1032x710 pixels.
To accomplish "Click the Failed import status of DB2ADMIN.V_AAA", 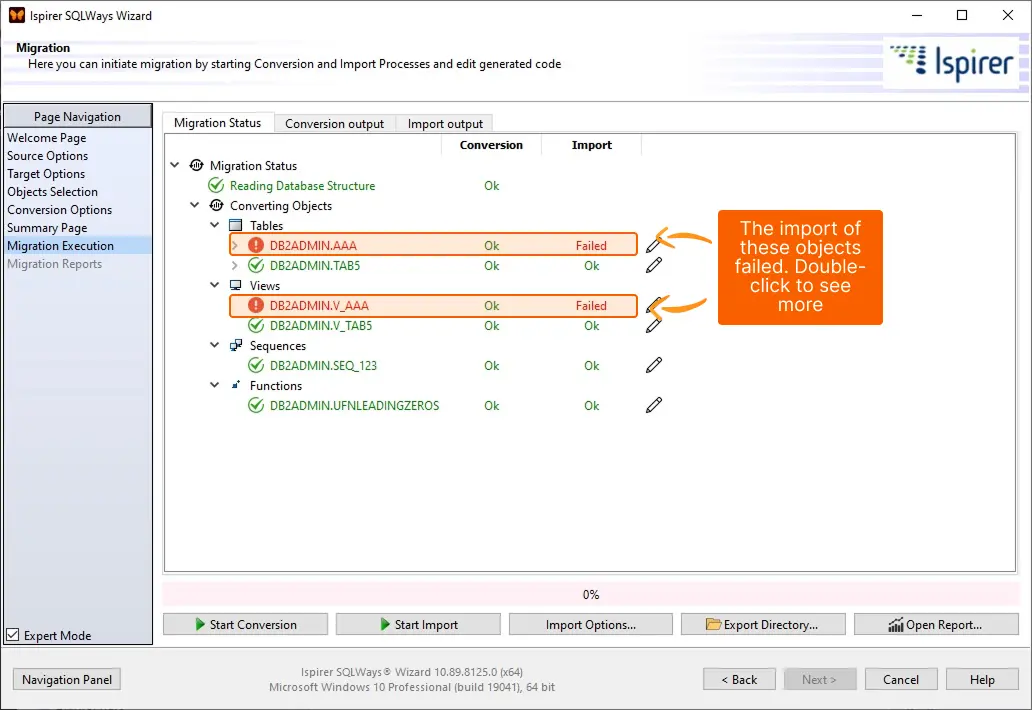I will 591,305.
